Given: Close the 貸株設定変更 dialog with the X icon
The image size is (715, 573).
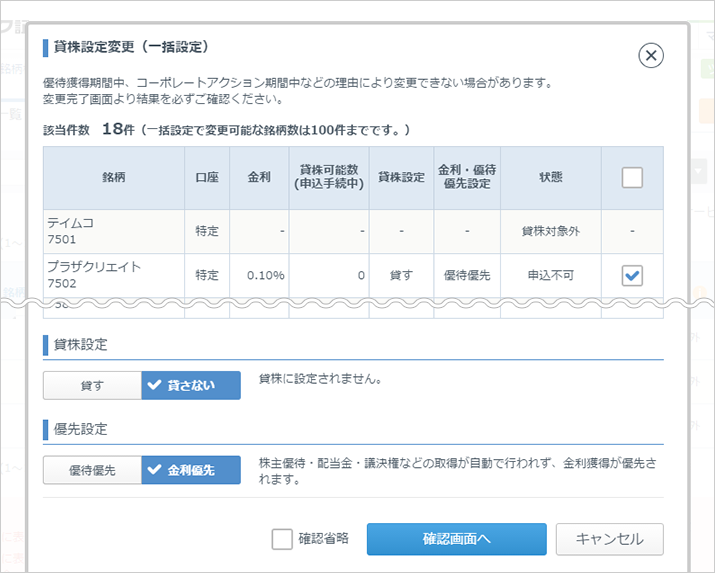Looking at the screenshot, I should pos(651,56).
